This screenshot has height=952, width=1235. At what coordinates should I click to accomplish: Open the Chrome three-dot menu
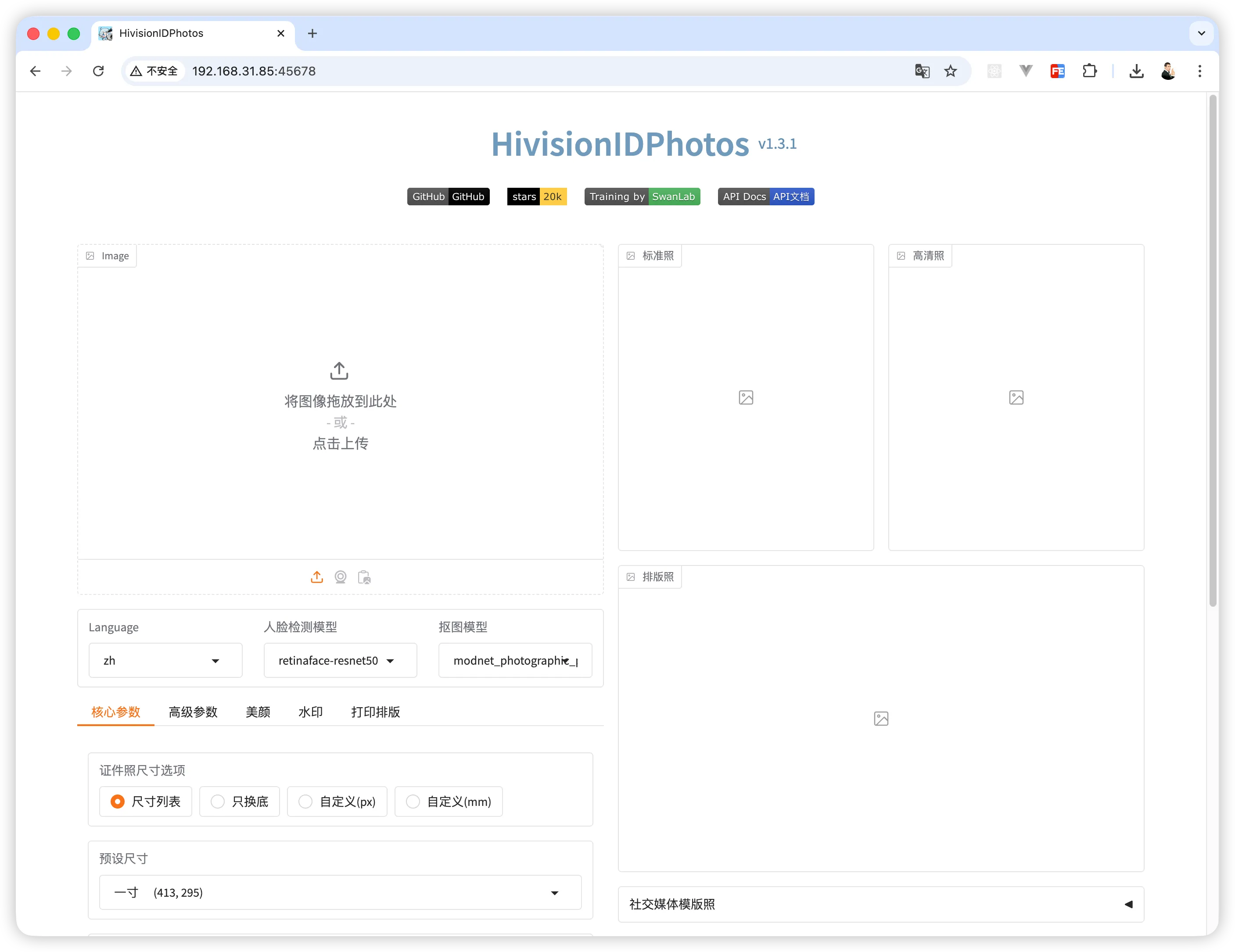tap(1200, 71)
